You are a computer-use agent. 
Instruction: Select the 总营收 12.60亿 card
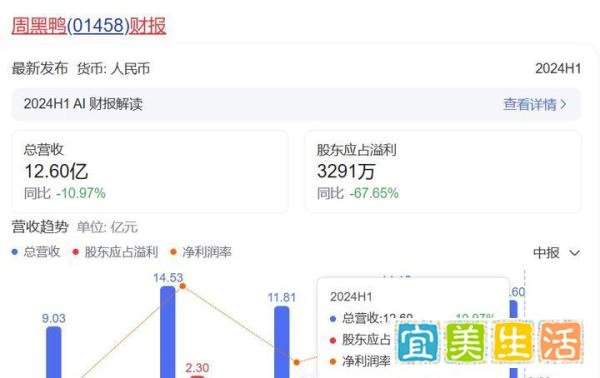[x=150, y=171]
